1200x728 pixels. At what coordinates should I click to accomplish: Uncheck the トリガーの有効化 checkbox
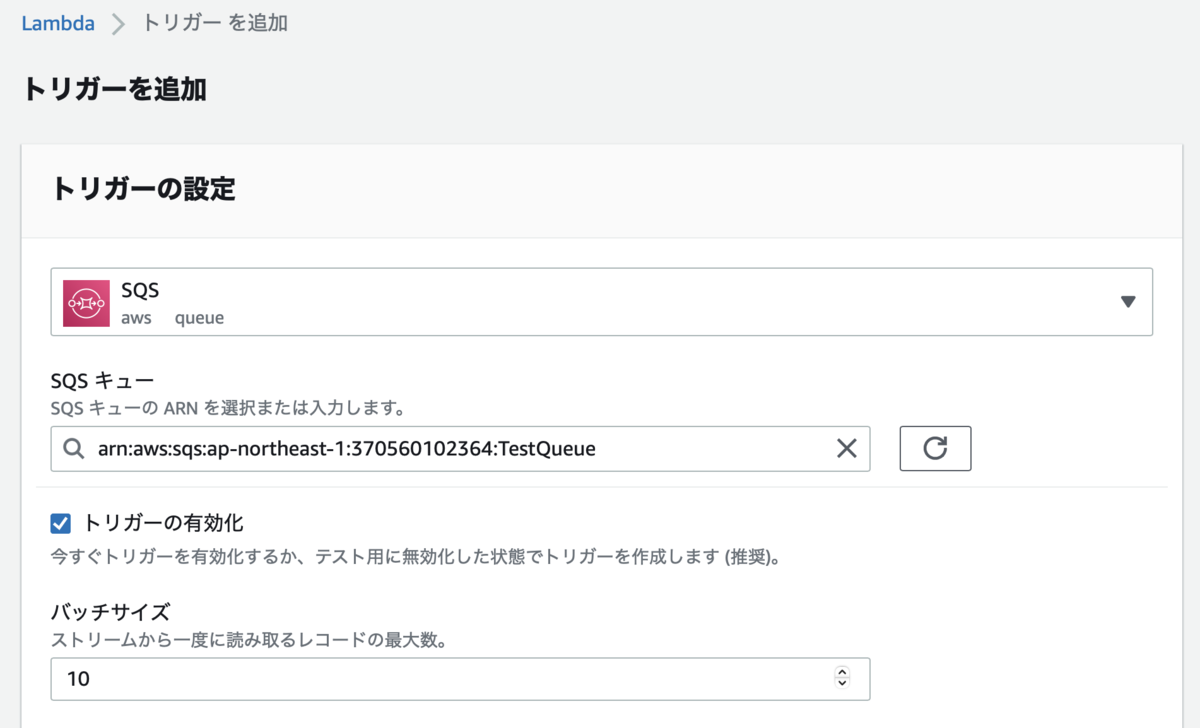(61, 523)
